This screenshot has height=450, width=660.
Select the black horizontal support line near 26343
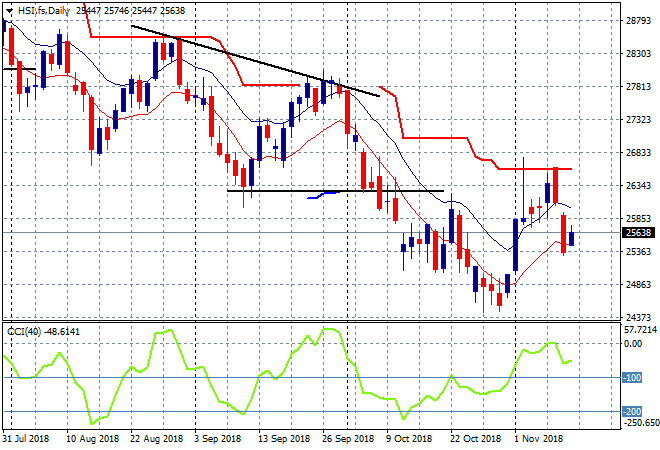tap(335, 191)
